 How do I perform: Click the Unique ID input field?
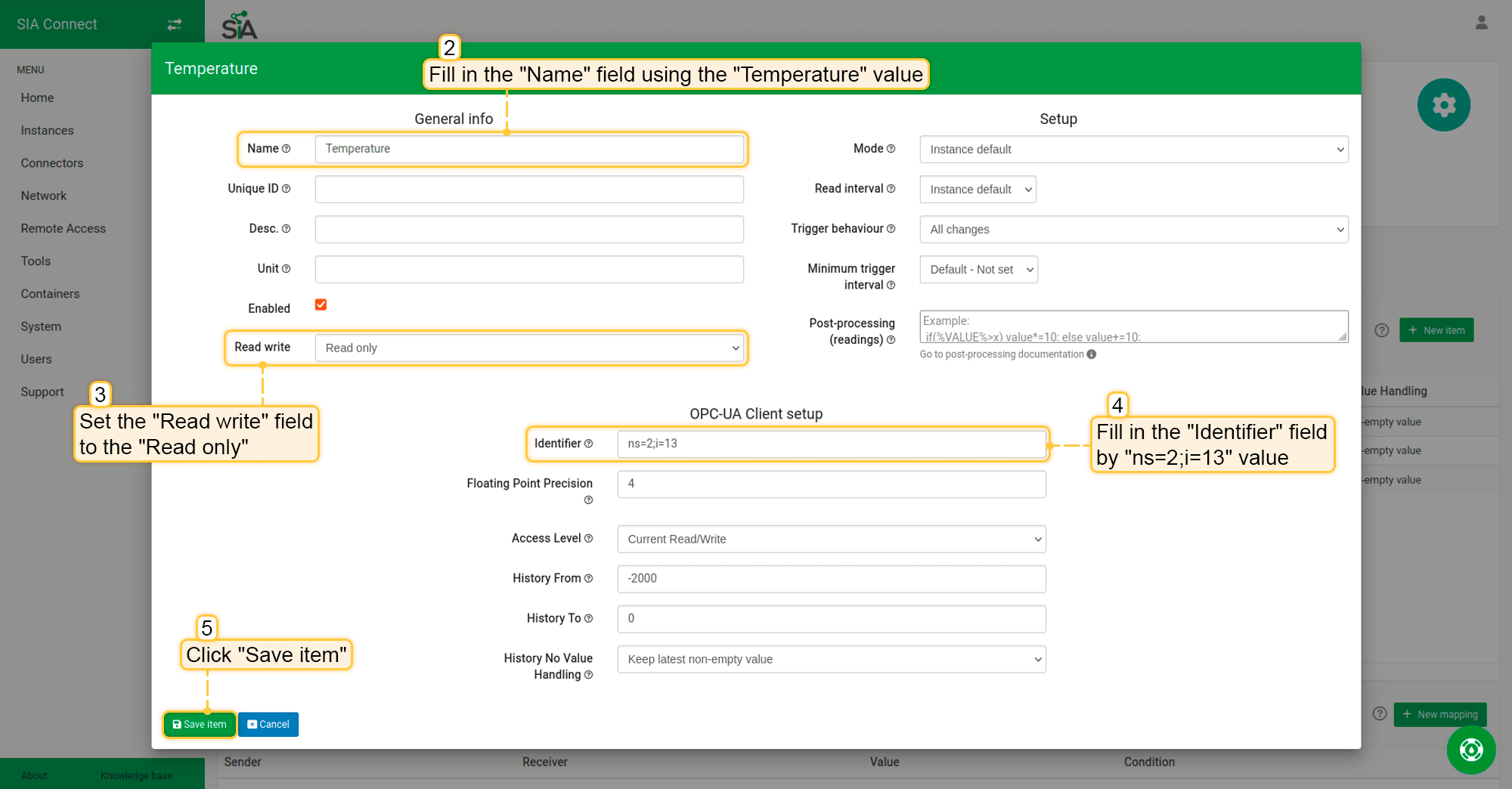click(529, 189)
